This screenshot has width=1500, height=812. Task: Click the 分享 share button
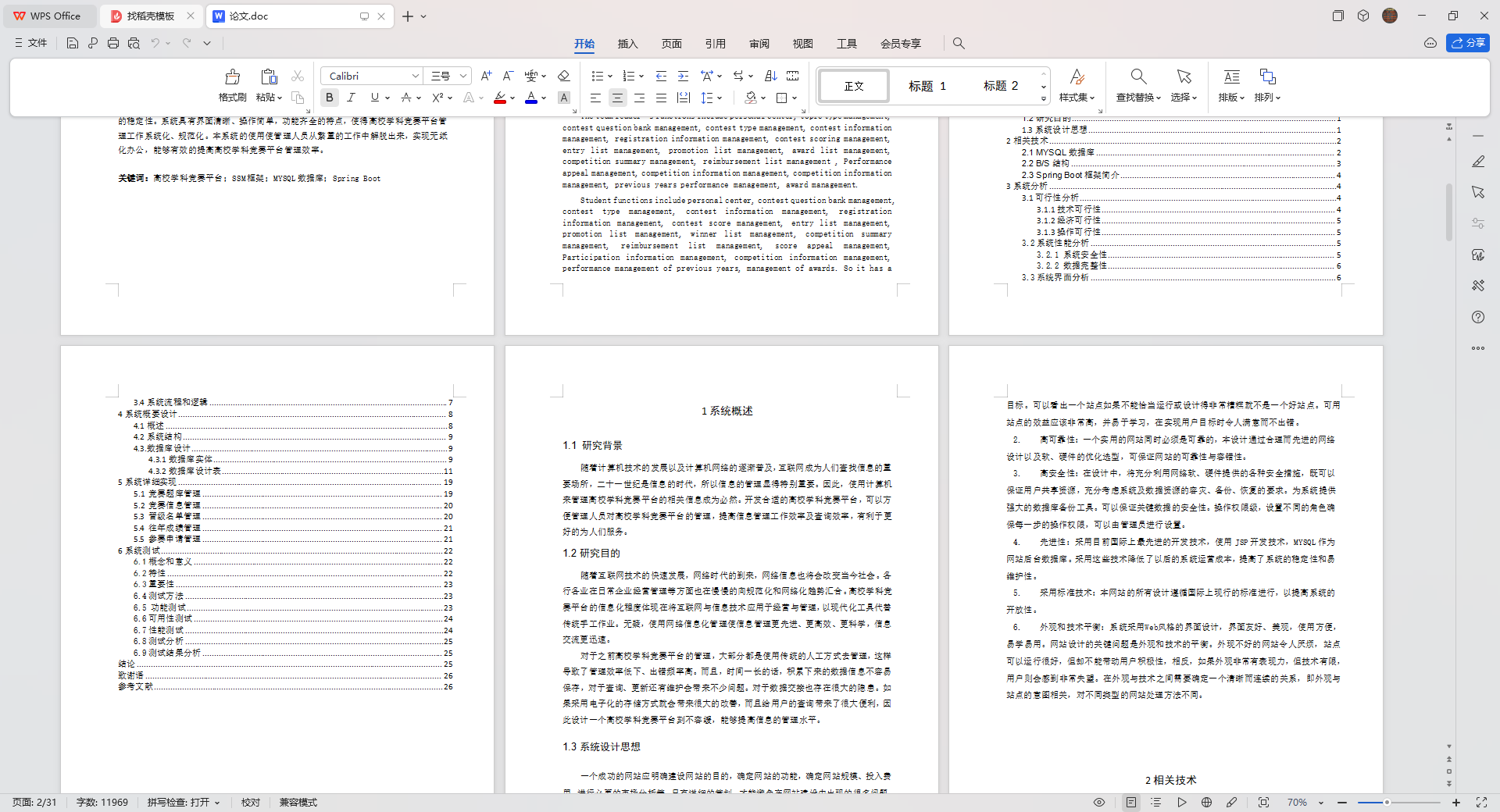pyautogui.click(x=1468, y=43)
